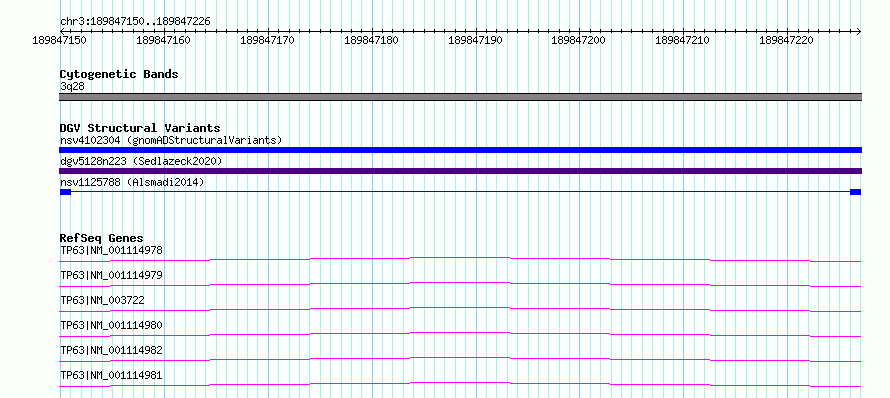
Task: Click the chr3:189847150..189847226 region label
Action: pos(135,21)
